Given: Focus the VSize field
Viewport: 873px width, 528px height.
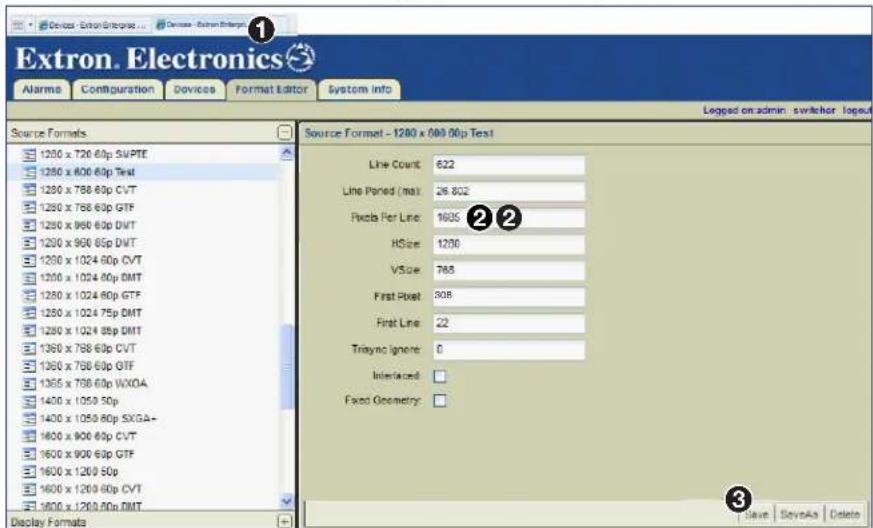Looking at the screenshot, I should [x=509, y=270].
